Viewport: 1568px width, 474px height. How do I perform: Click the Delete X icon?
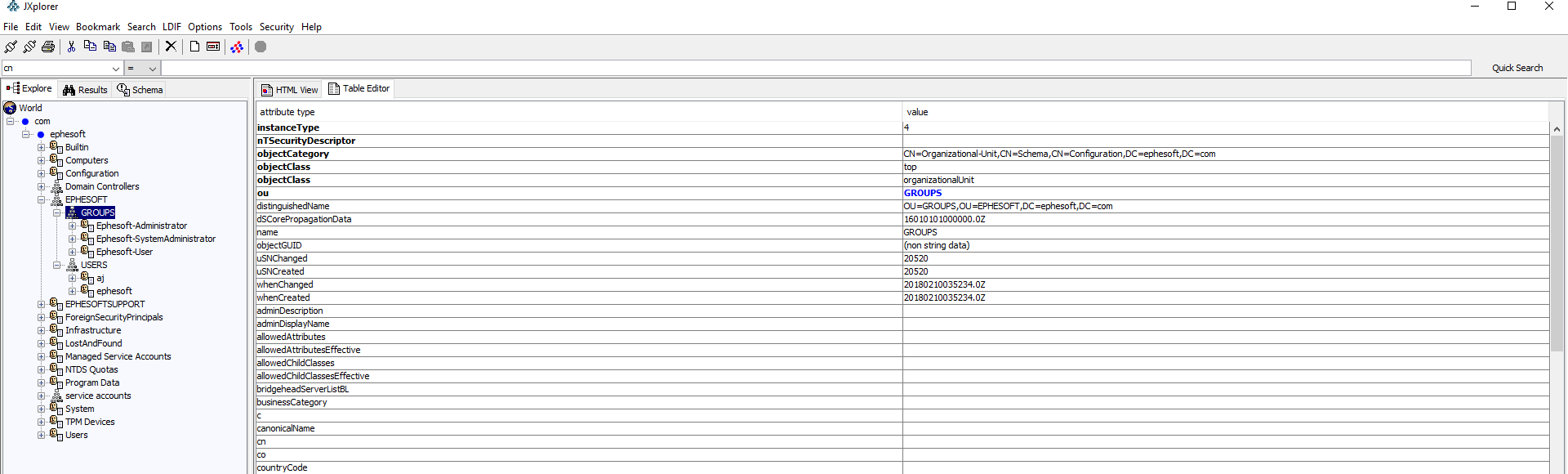(x=171, y=47)
